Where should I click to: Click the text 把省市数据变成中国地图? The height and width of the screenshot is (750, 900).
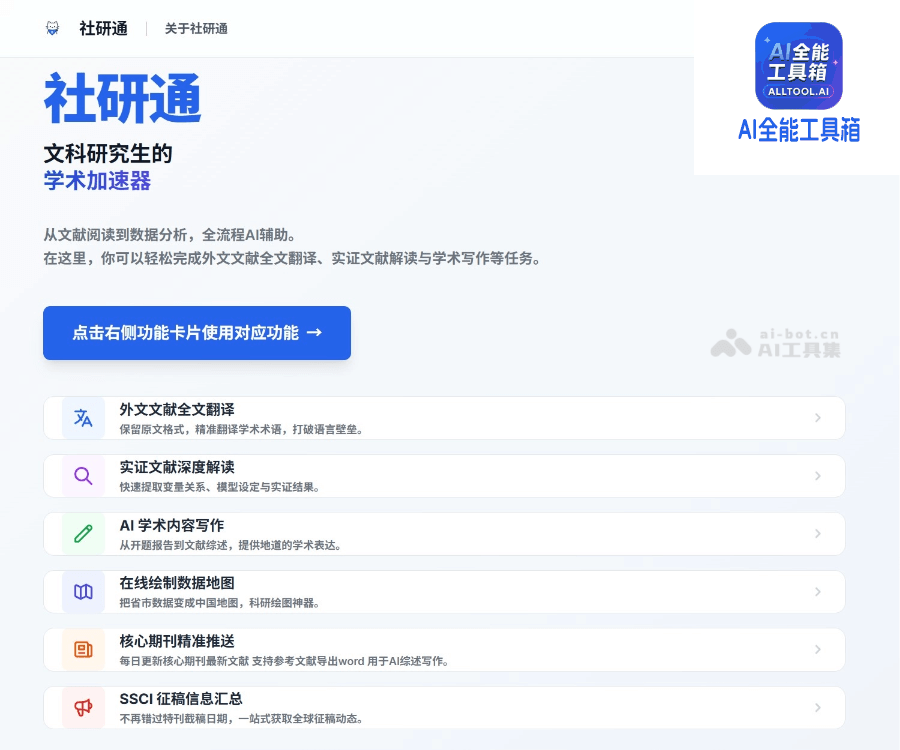pyautogui.click(x=179, y=603)
